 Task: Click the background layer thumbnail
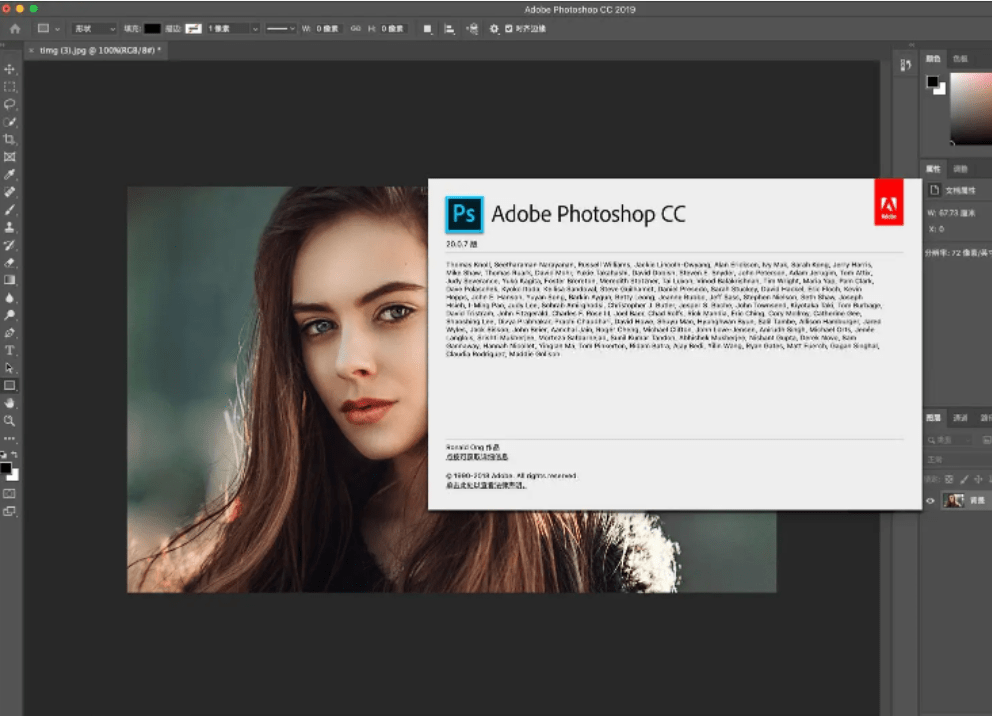pos(953,501)
